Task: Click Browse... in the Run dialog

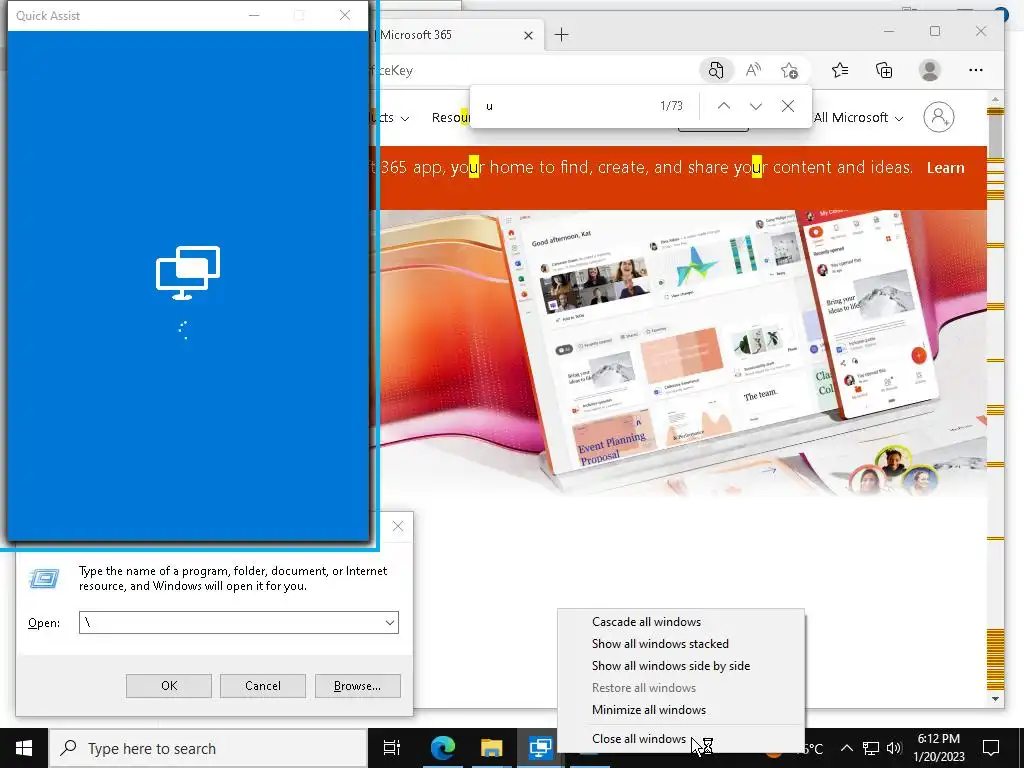Action: [357, 686]
